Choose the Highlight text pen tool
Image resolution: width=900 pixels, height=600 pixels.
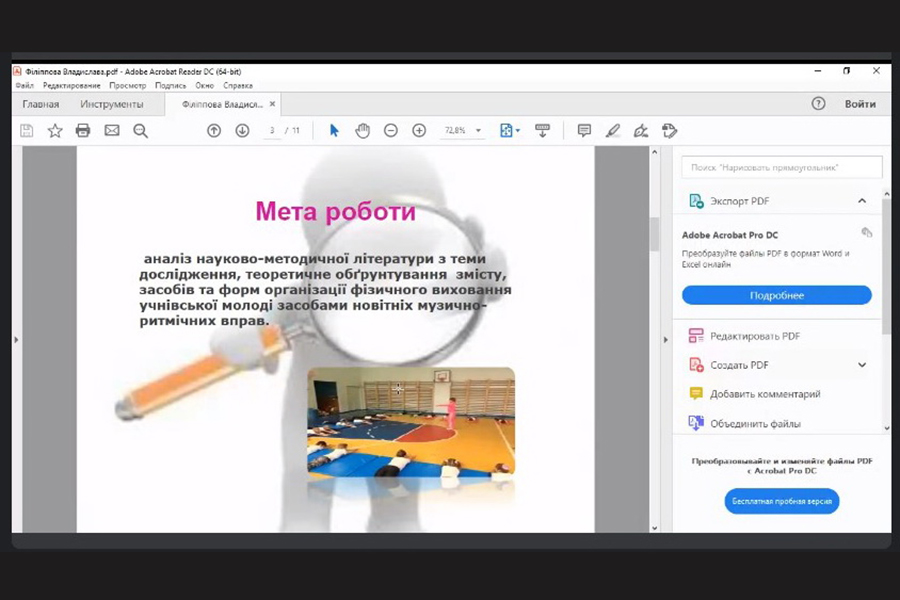(x=613, y=131)
